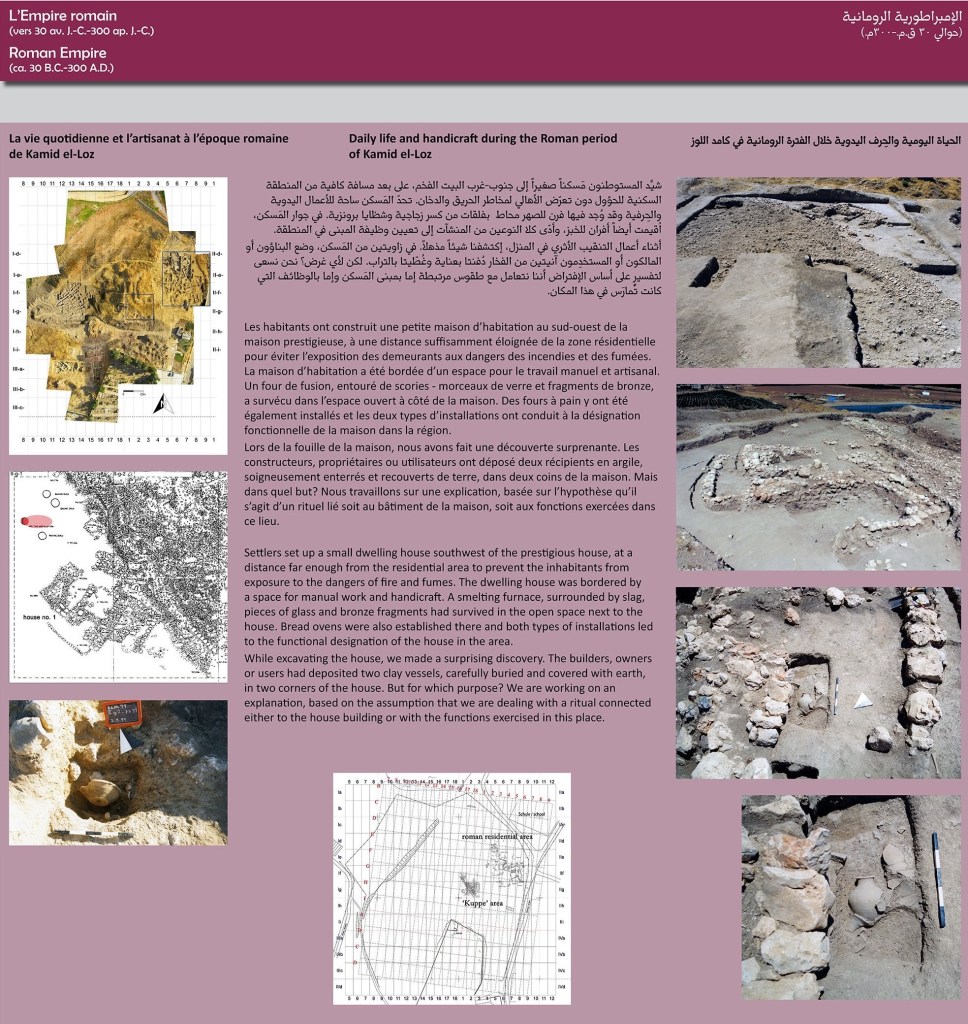
Task: Open the grid survey map at bottom center
Action: (x=452, y=888)
